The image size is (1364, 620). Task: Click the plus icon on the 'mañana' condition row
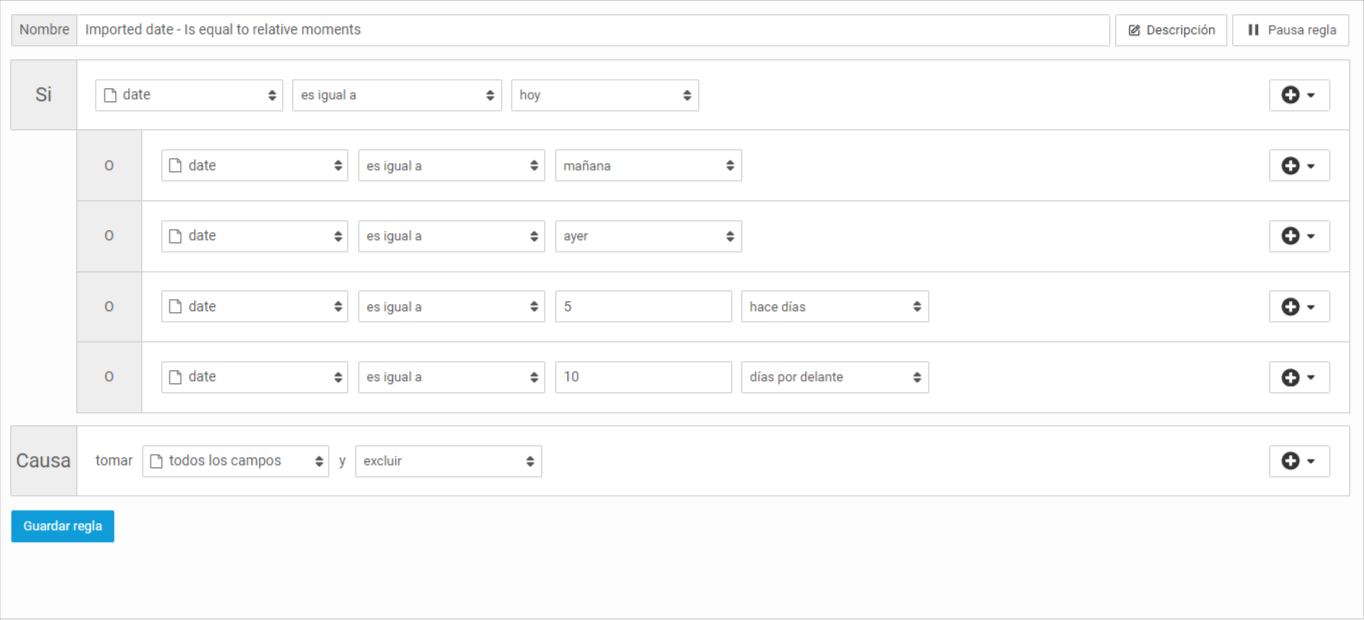1290,166
